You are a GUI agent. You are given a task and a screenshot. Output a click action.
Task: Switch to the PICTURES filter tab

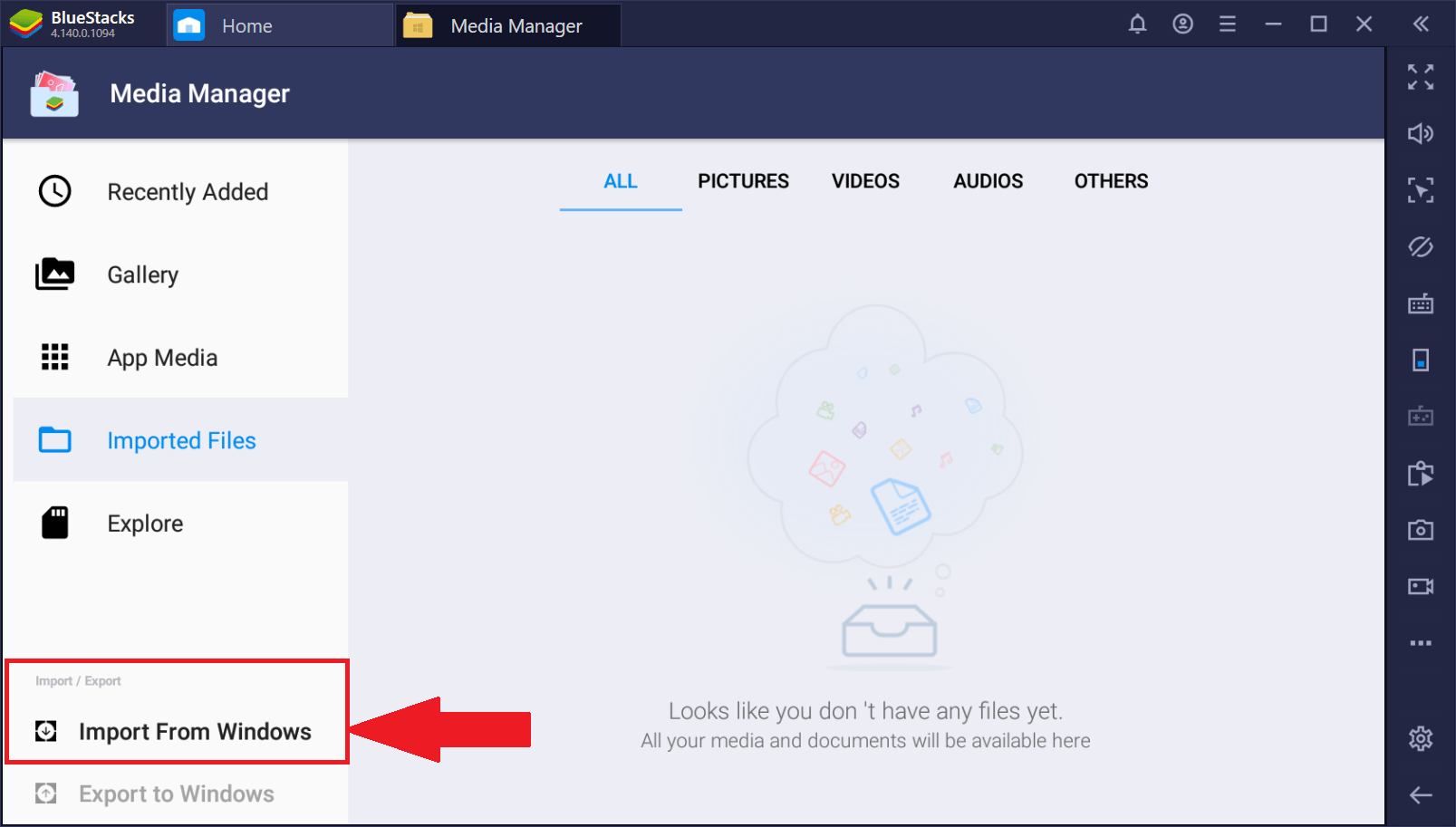coord(743,182)
